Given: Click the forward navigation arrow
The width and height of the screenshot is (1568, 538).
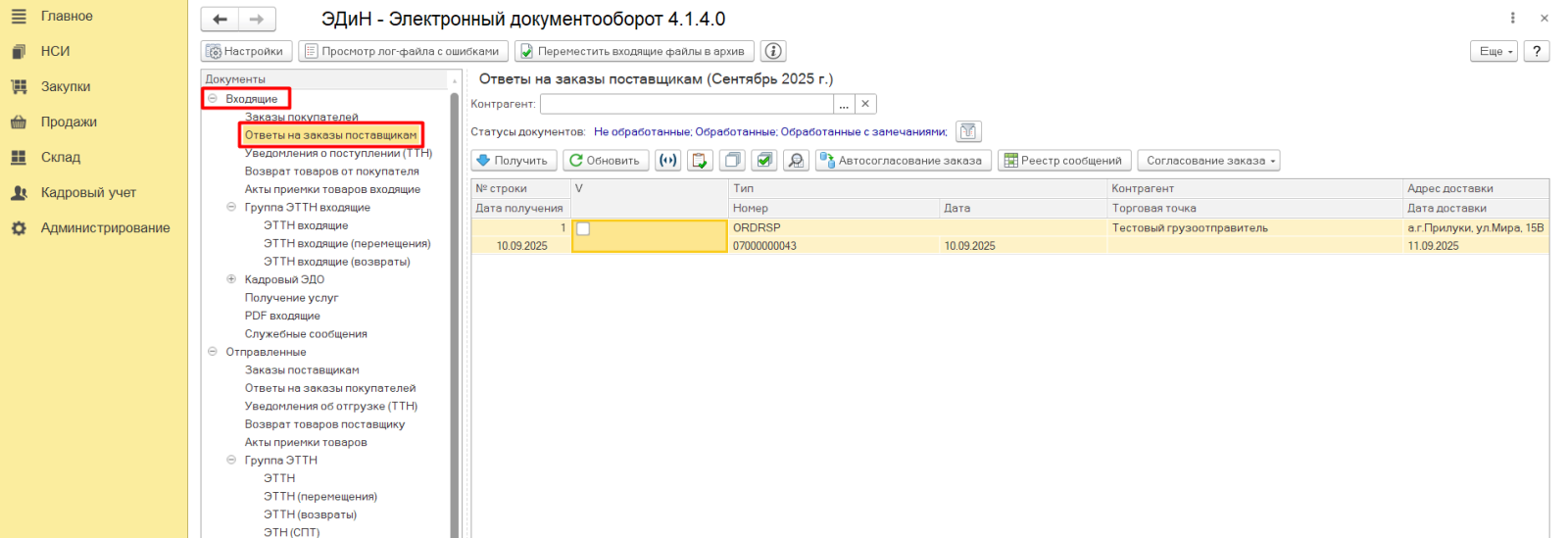Looking at the screenshot, I should click(257, 20).
